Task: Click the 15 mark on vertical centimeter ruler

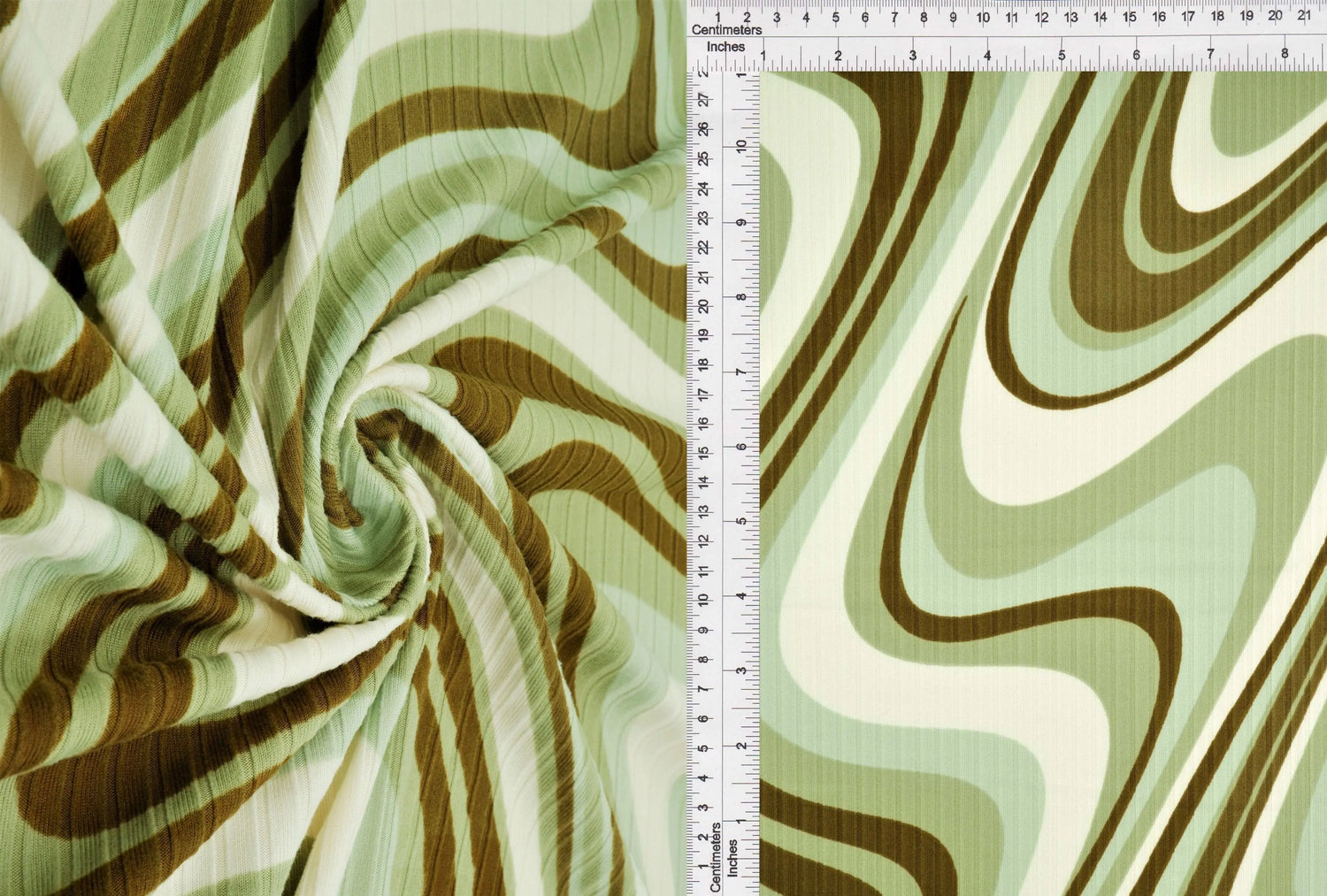Action: (703, 452)
